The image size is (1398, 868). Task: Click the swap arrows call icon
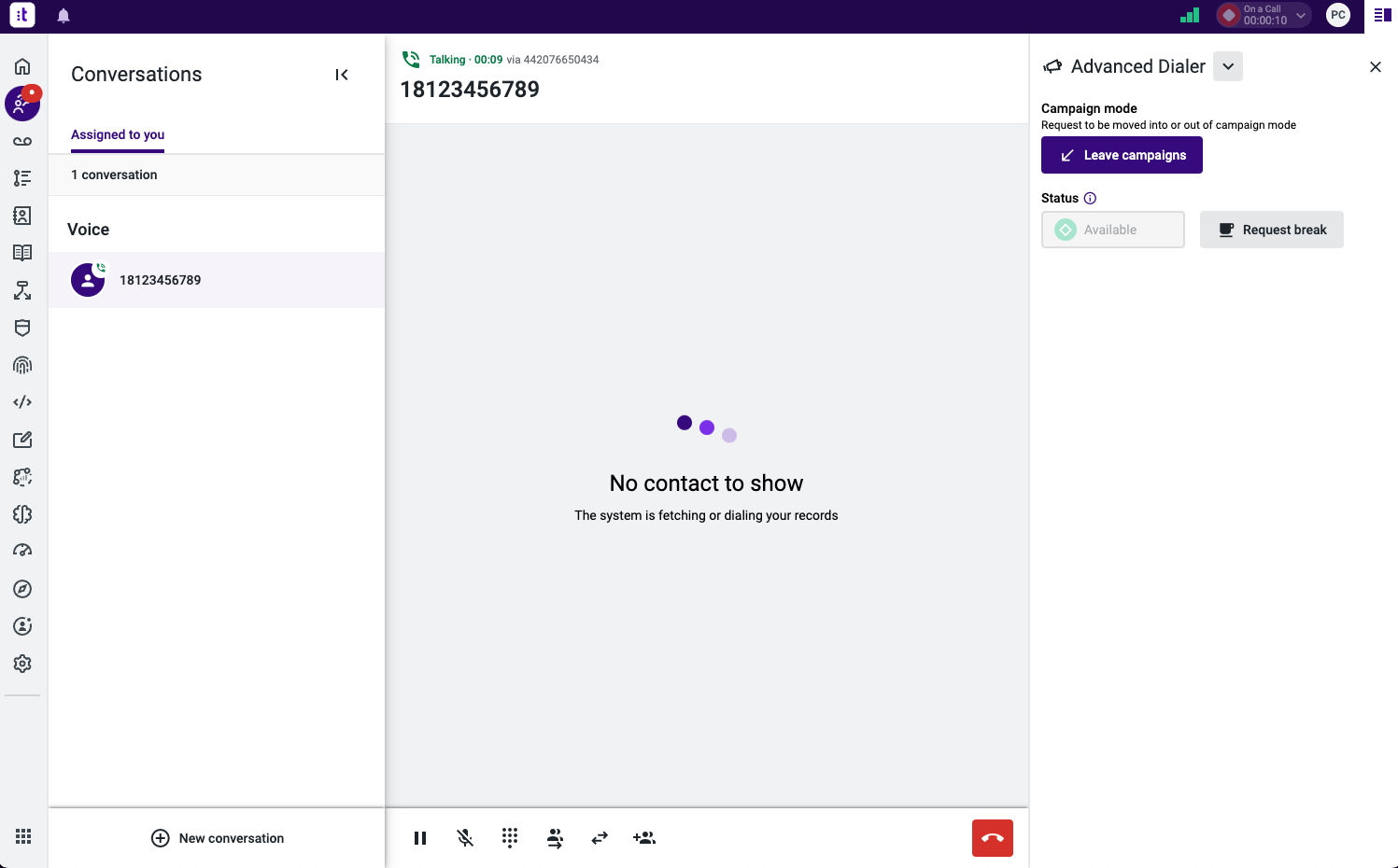[x=600, y=838]
